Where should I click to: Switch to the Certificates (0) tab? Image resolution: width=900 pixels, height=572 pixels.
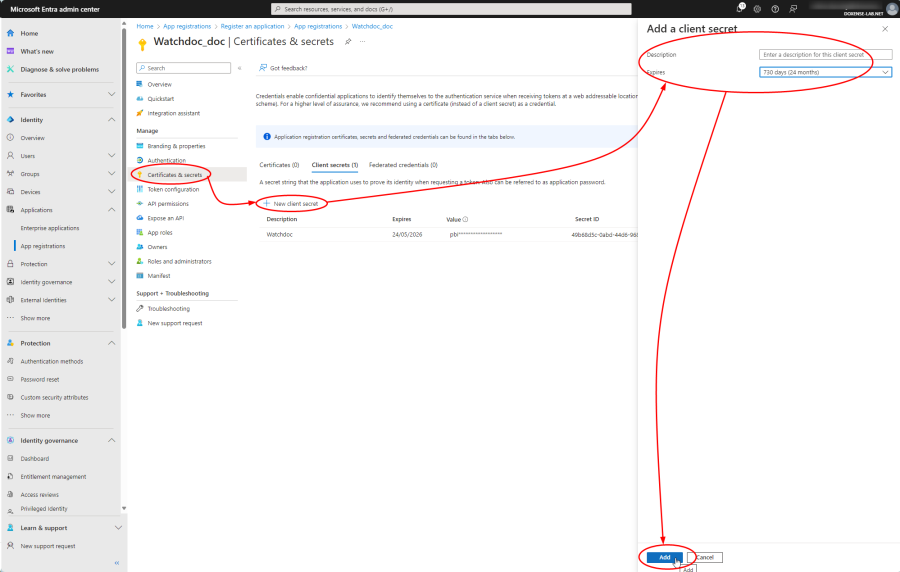[x=279, y=164]
